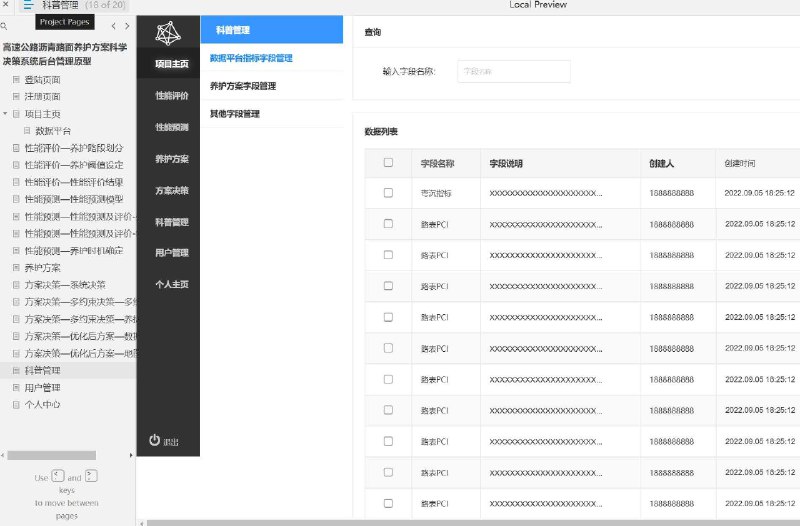Viewport: 800px width, 526px height.
Task: Open the 数据平台 page in the tree
Action: click(53, 131)
